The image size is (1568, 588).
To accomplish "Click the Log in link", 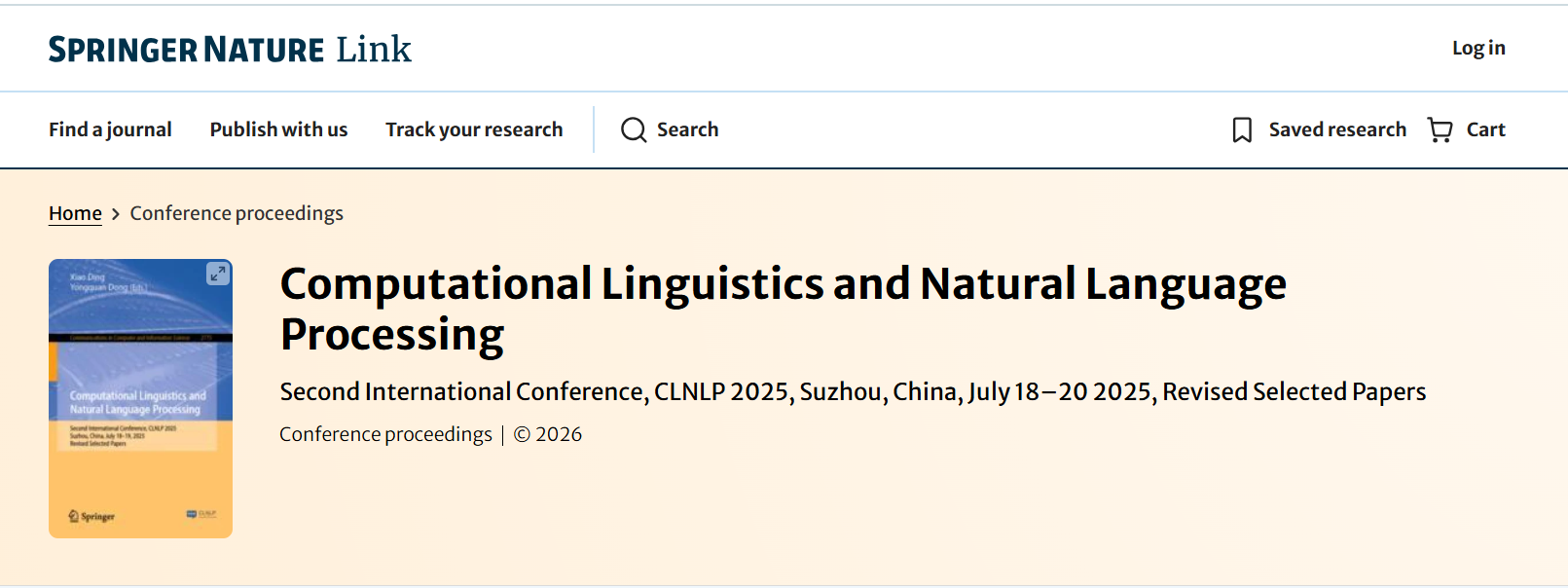I will [1477, 48].
